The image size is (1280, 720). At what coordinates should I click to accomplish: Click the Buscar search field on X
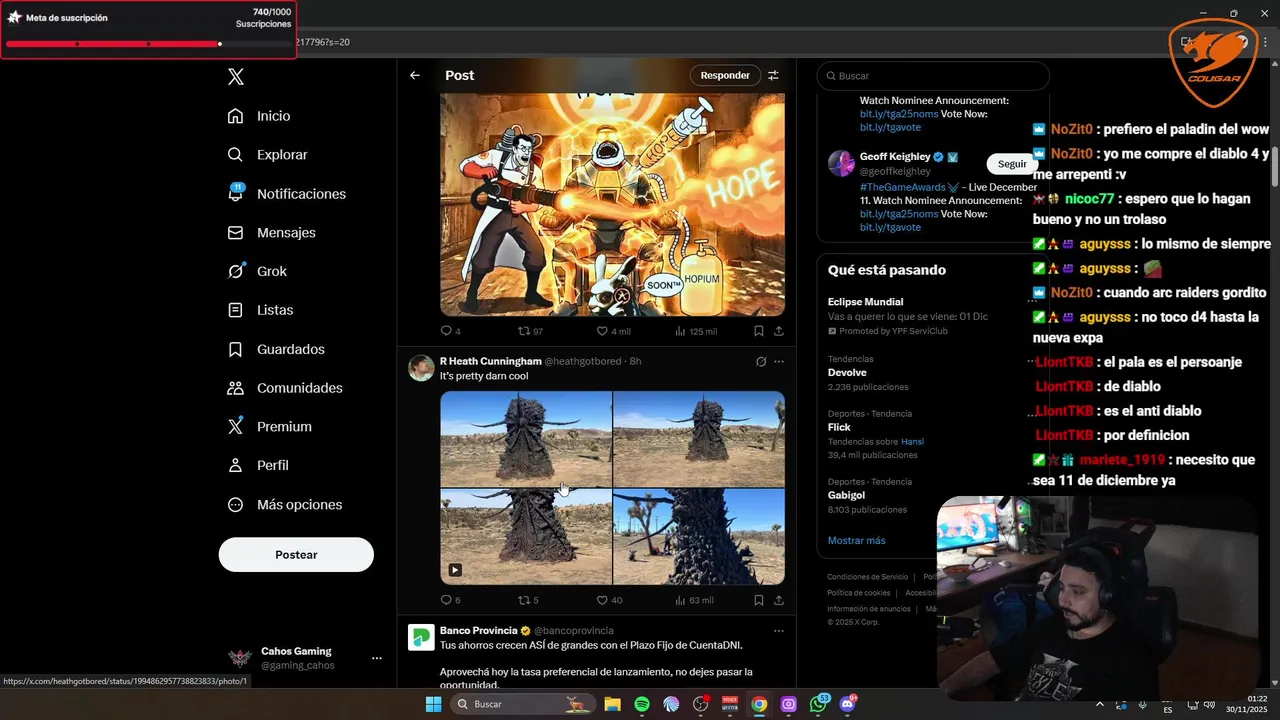pos(933,76)
